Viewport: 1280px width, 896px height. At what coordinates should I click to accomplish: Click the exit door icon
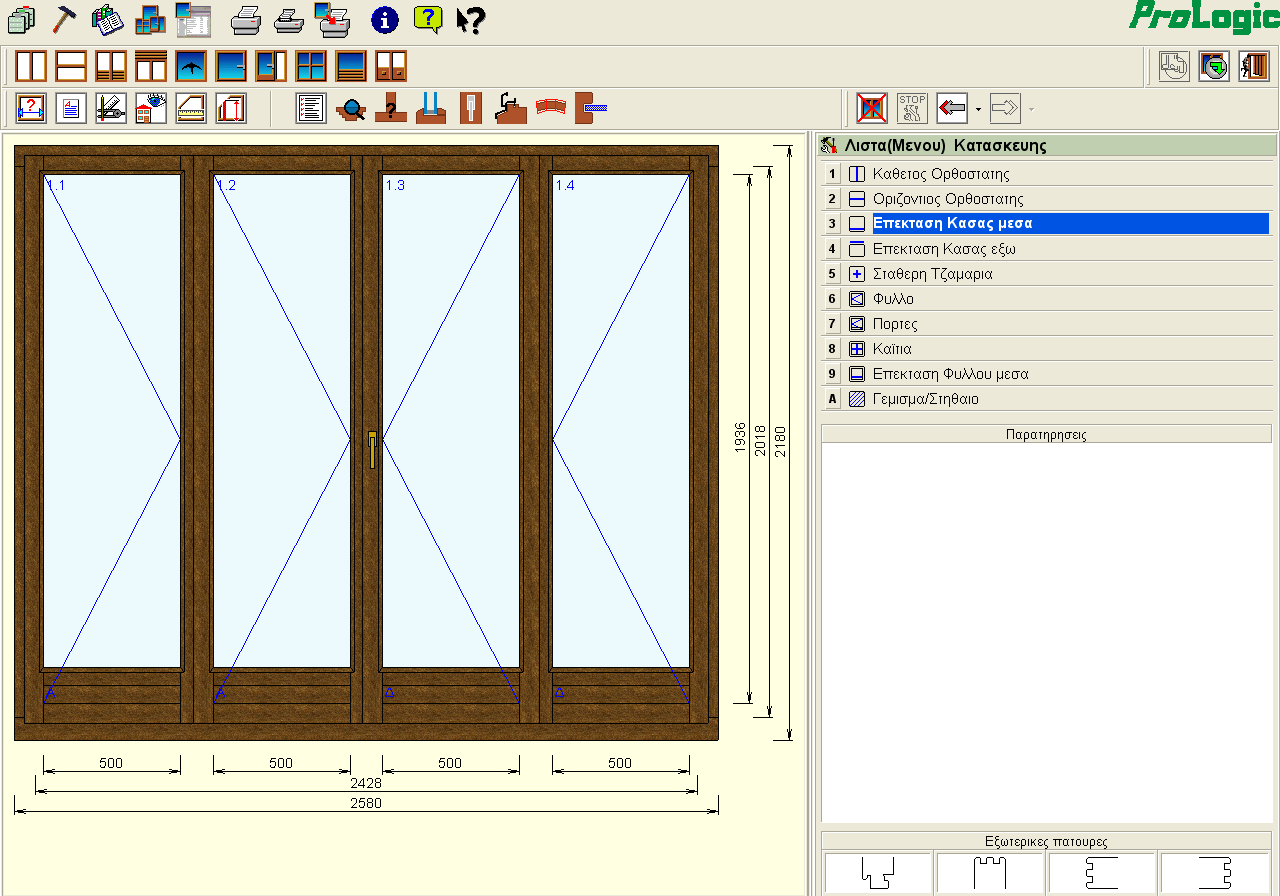pyautogui.click(x=1254, y=66)
